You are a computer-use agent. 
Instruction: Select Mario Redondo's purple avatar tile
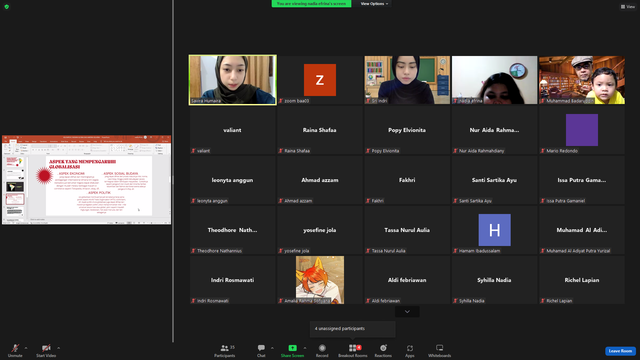[x=582, y=130]
